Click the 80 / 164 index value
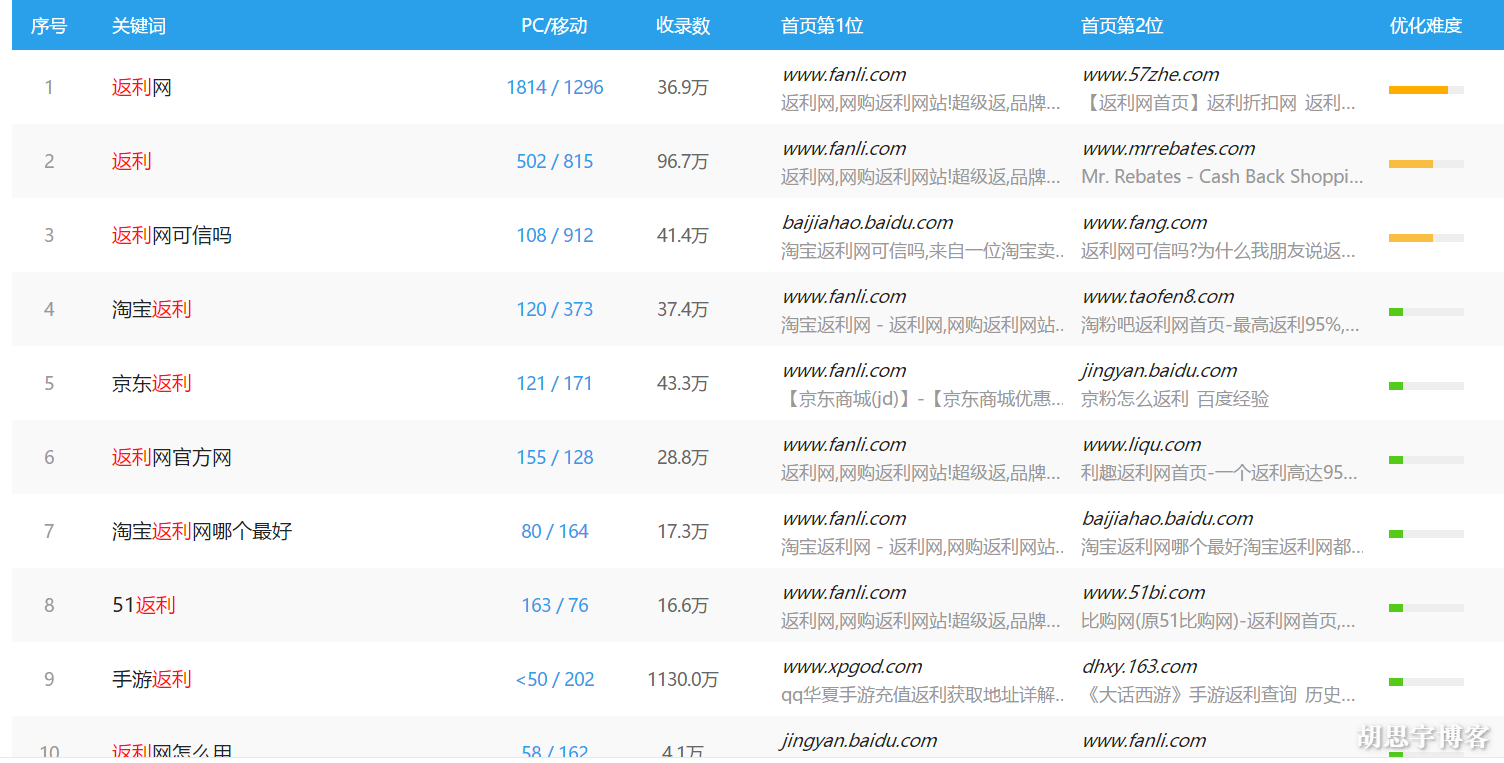Image resolution: width=1504 pixels, height=763 pixels. point(555,532)
